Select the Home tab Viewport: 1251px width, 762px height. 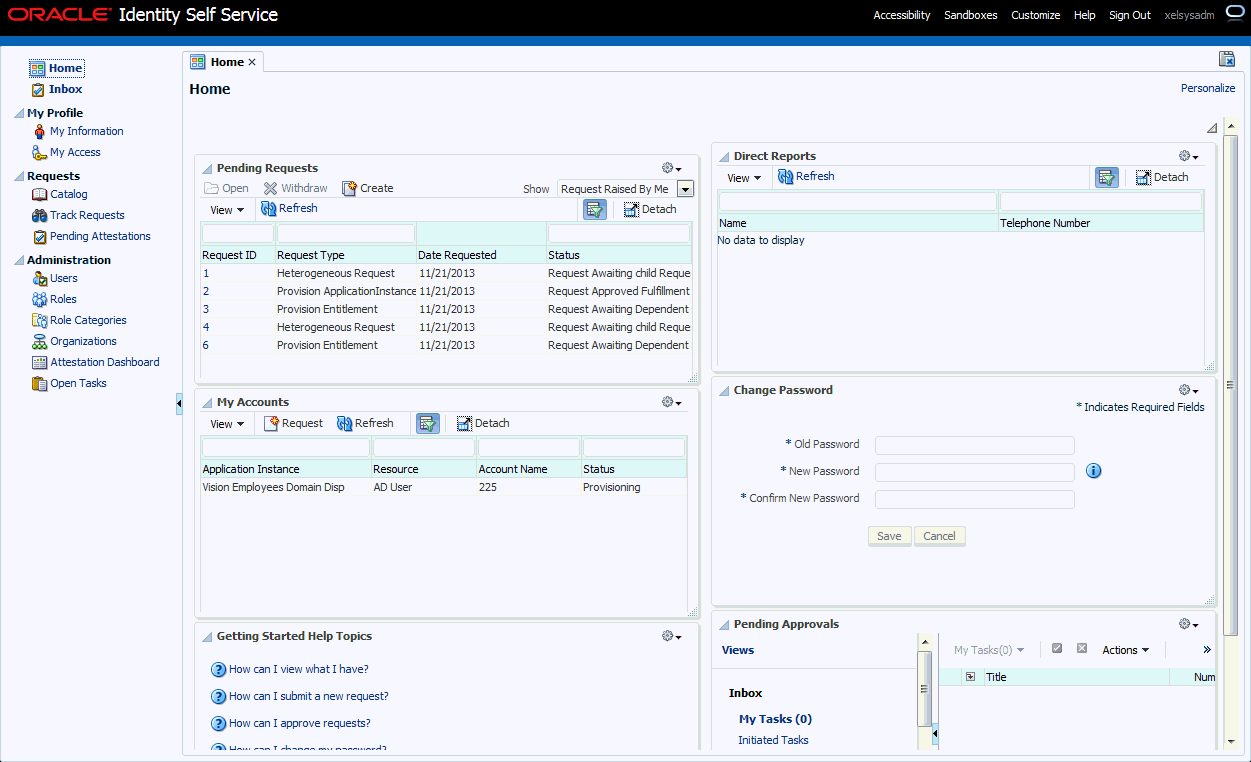click(x=224, y=62)
